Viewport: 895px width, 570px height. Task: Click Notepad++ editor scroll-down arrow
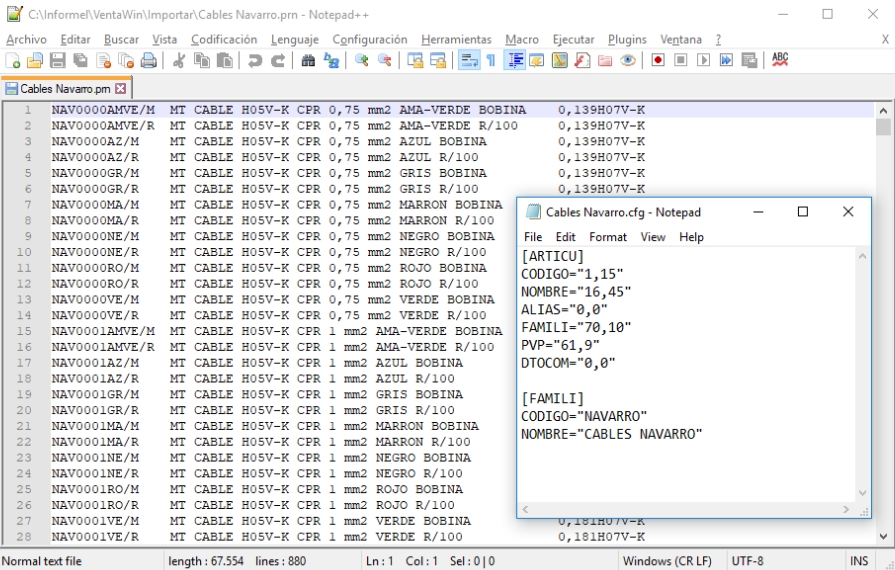(x=883, y=536)
